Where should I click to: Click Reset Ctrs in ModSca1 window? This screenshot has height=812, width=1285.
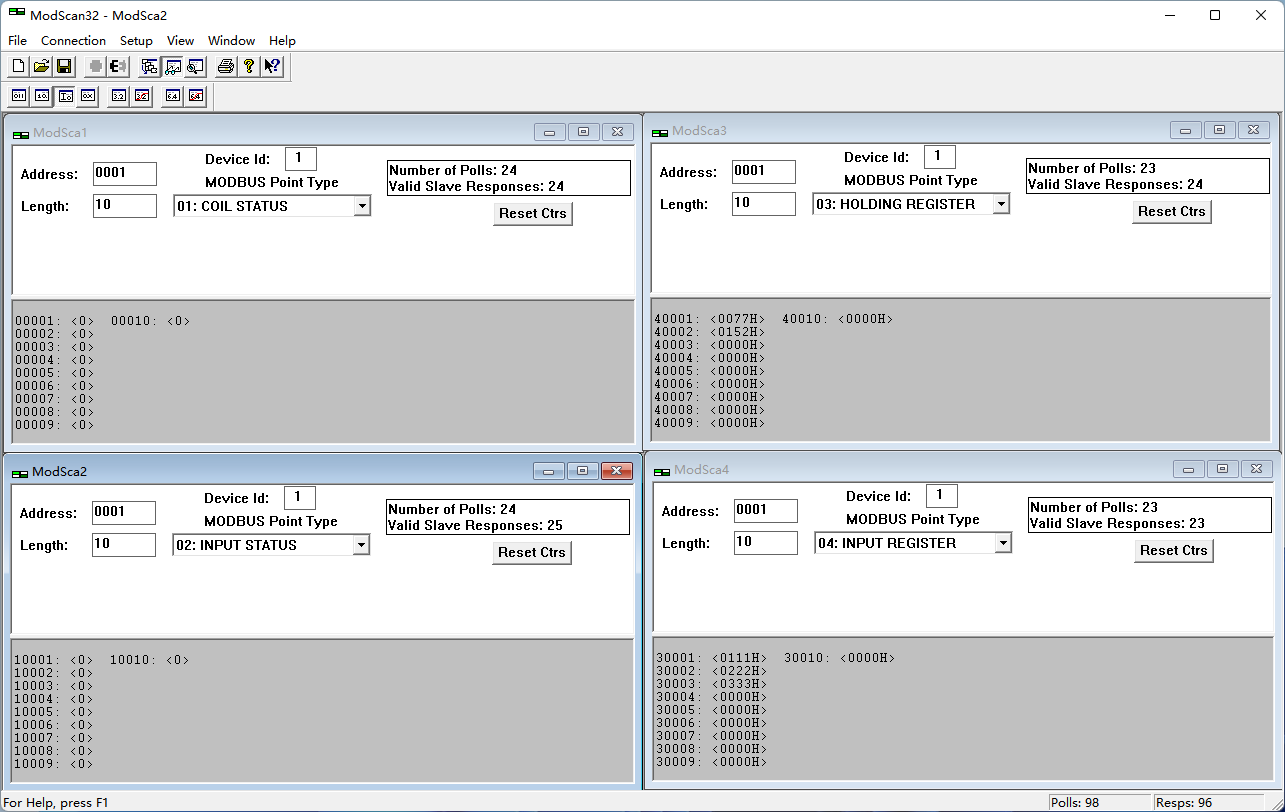pos(533,213)
